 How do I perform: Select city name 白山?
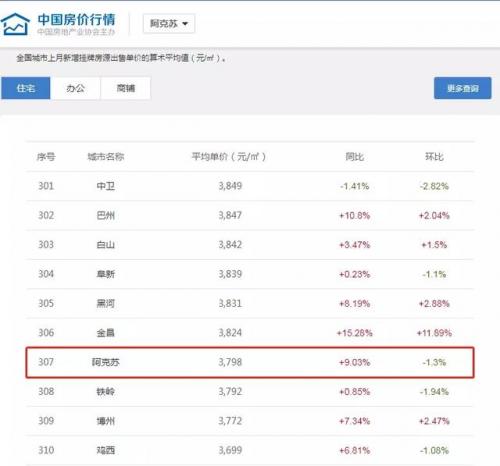[106, 245]
